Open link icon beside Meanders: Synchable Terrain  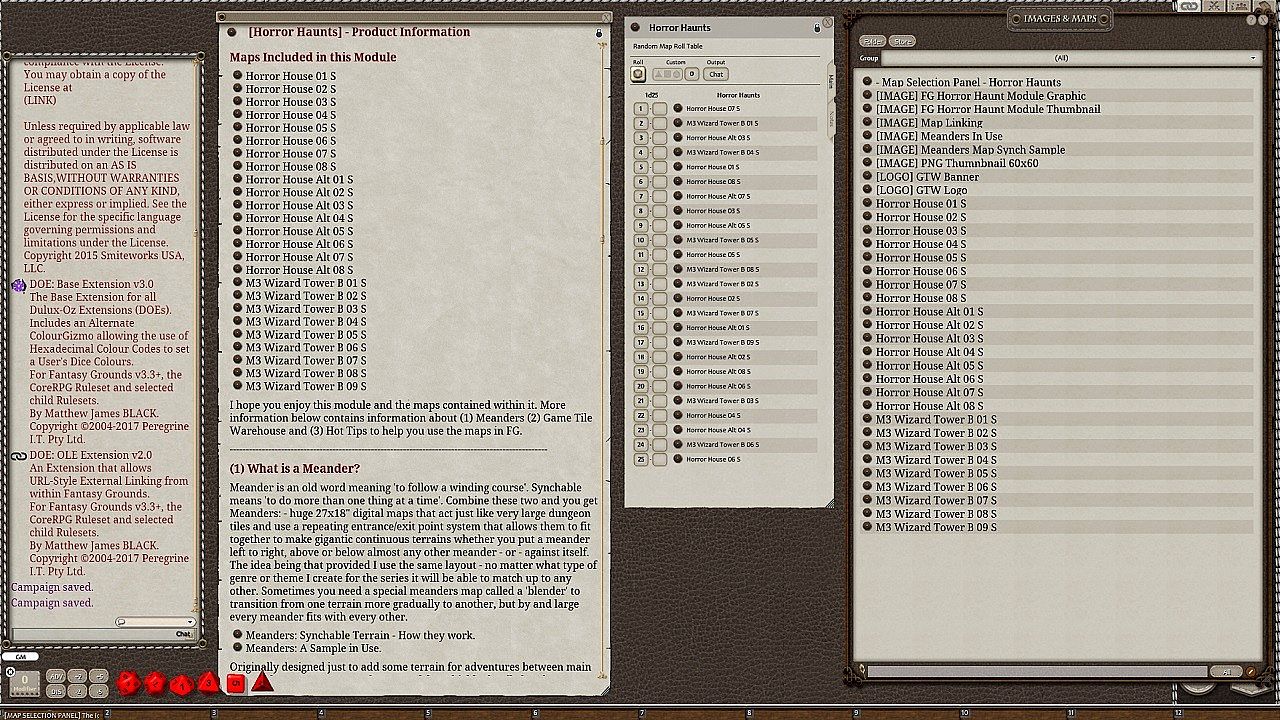click(237, 635)
